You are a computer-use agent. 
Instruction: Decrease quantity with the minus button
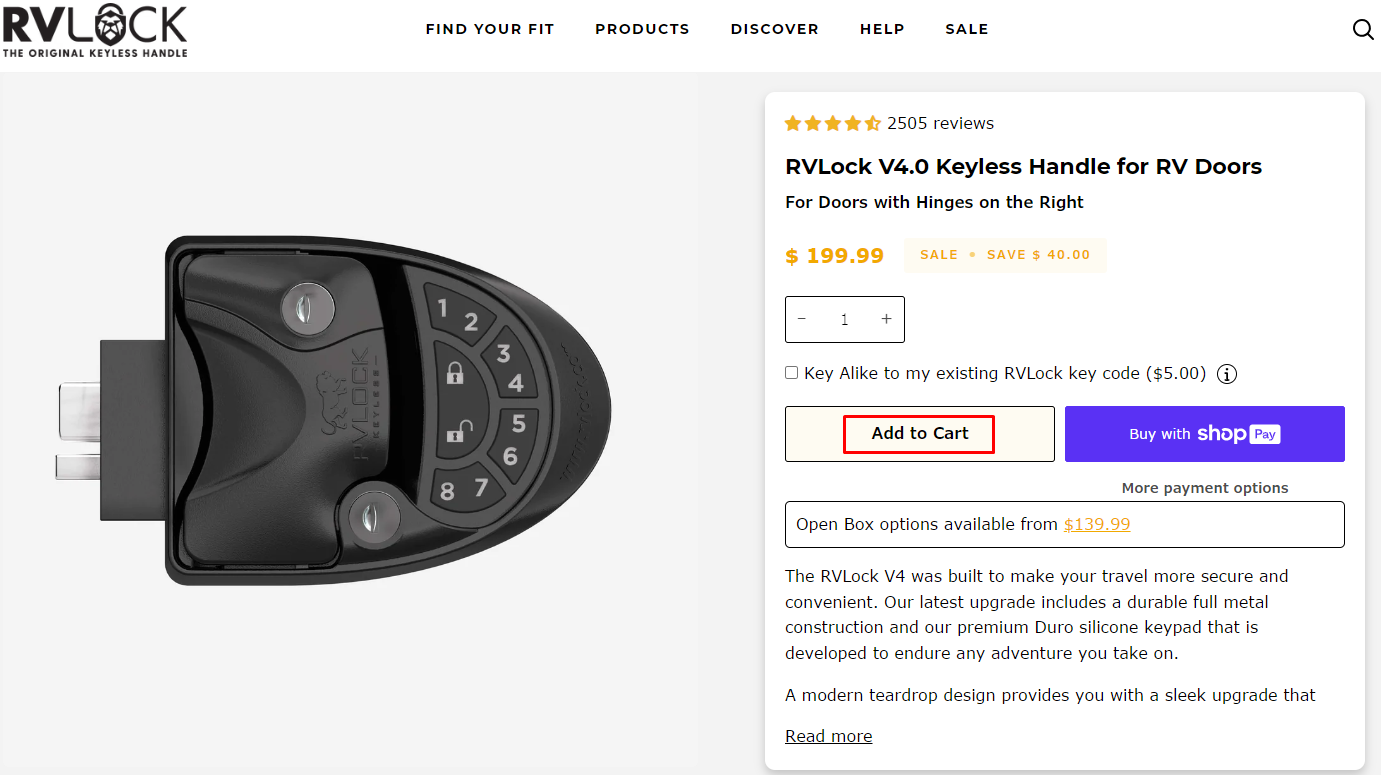click(802, 319)
